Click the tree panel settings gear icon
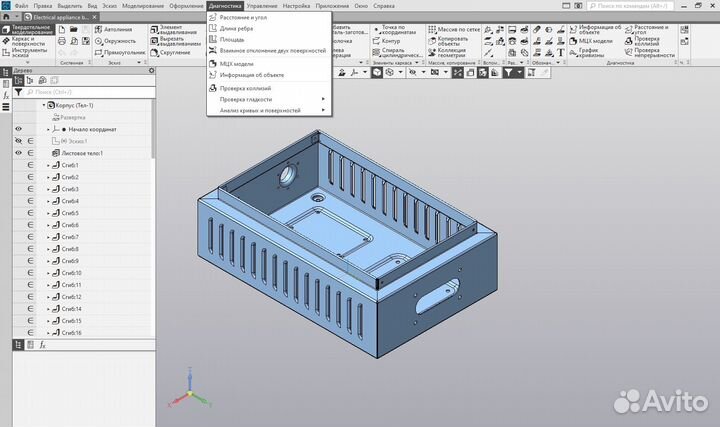This screenshot has width=720, height=427. click(x=152, y=71)
